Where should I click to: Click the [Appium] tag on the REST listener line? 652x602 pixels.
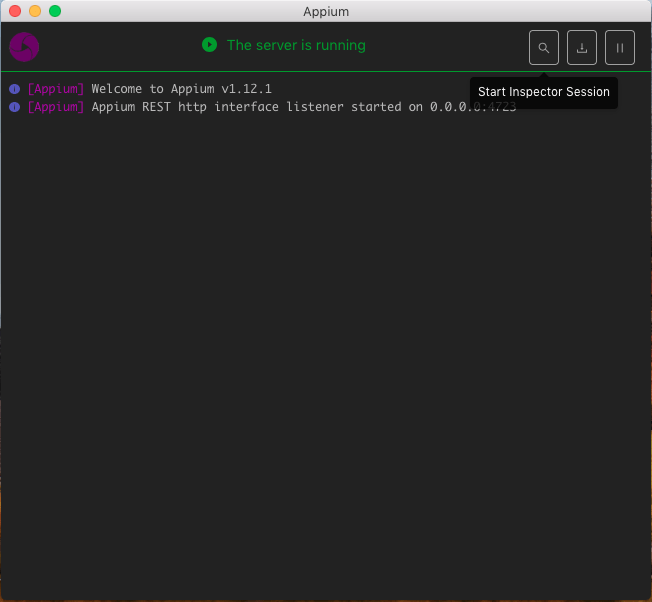click(56, 107)
